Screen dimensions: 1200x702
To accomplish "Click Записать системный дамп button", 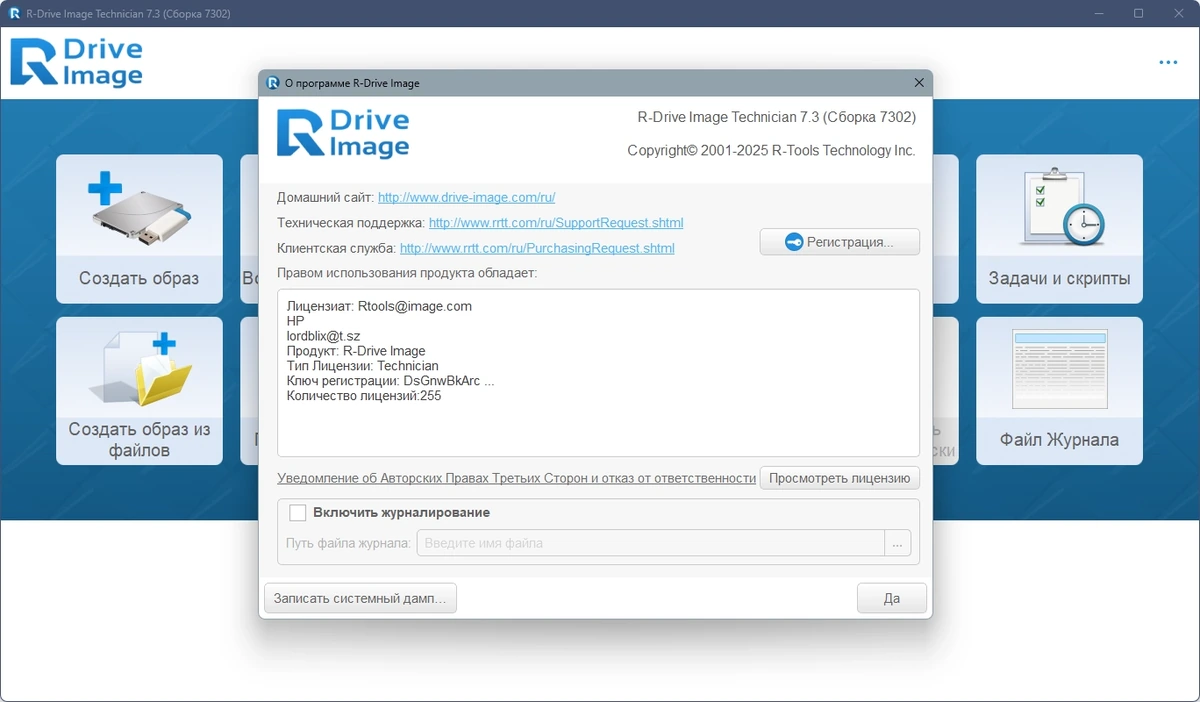I will point(360,598).
